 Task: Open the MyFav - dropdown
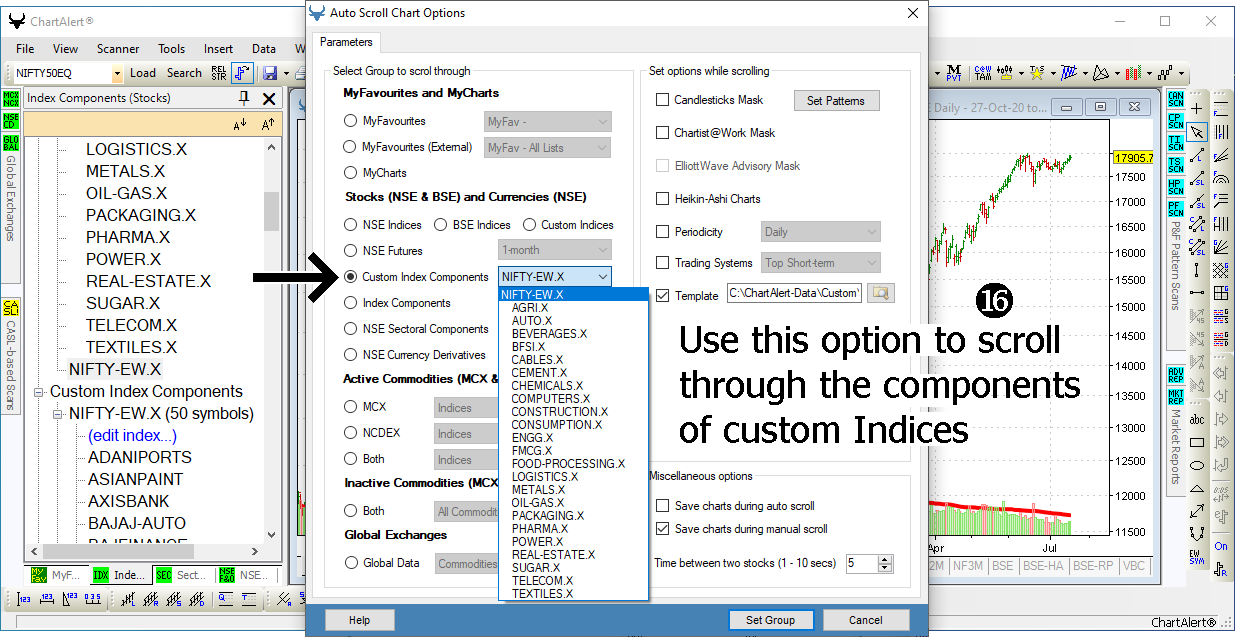pos(547,121)
